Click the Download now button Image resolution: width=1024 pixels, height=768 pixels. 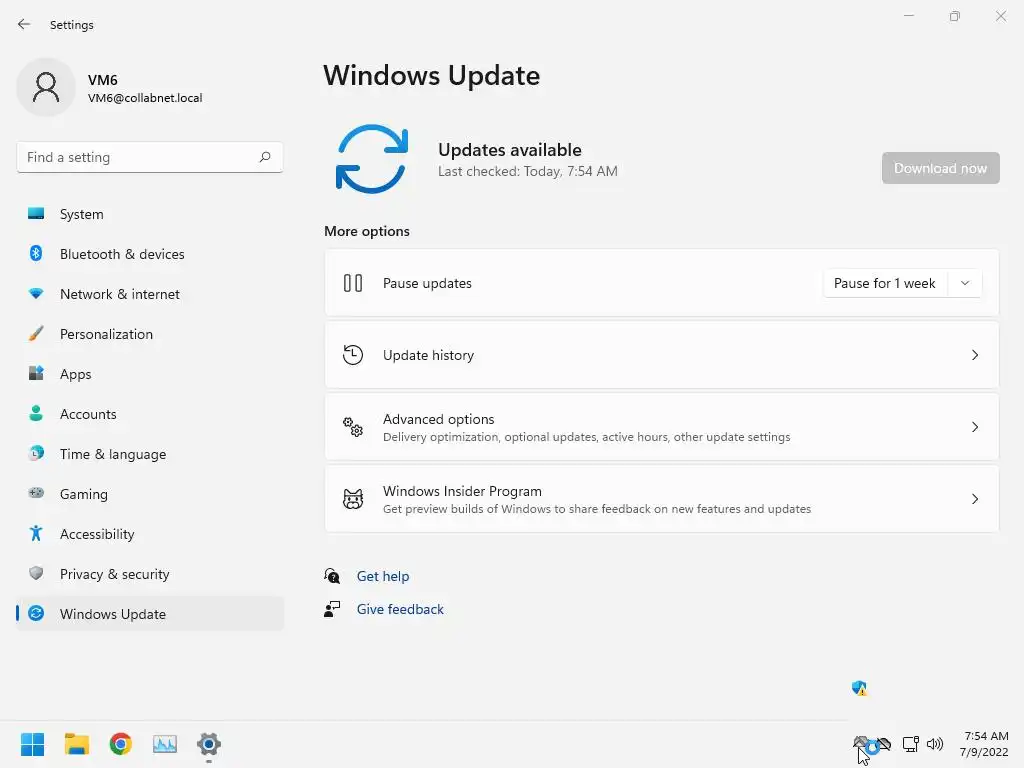click(940, 168)
